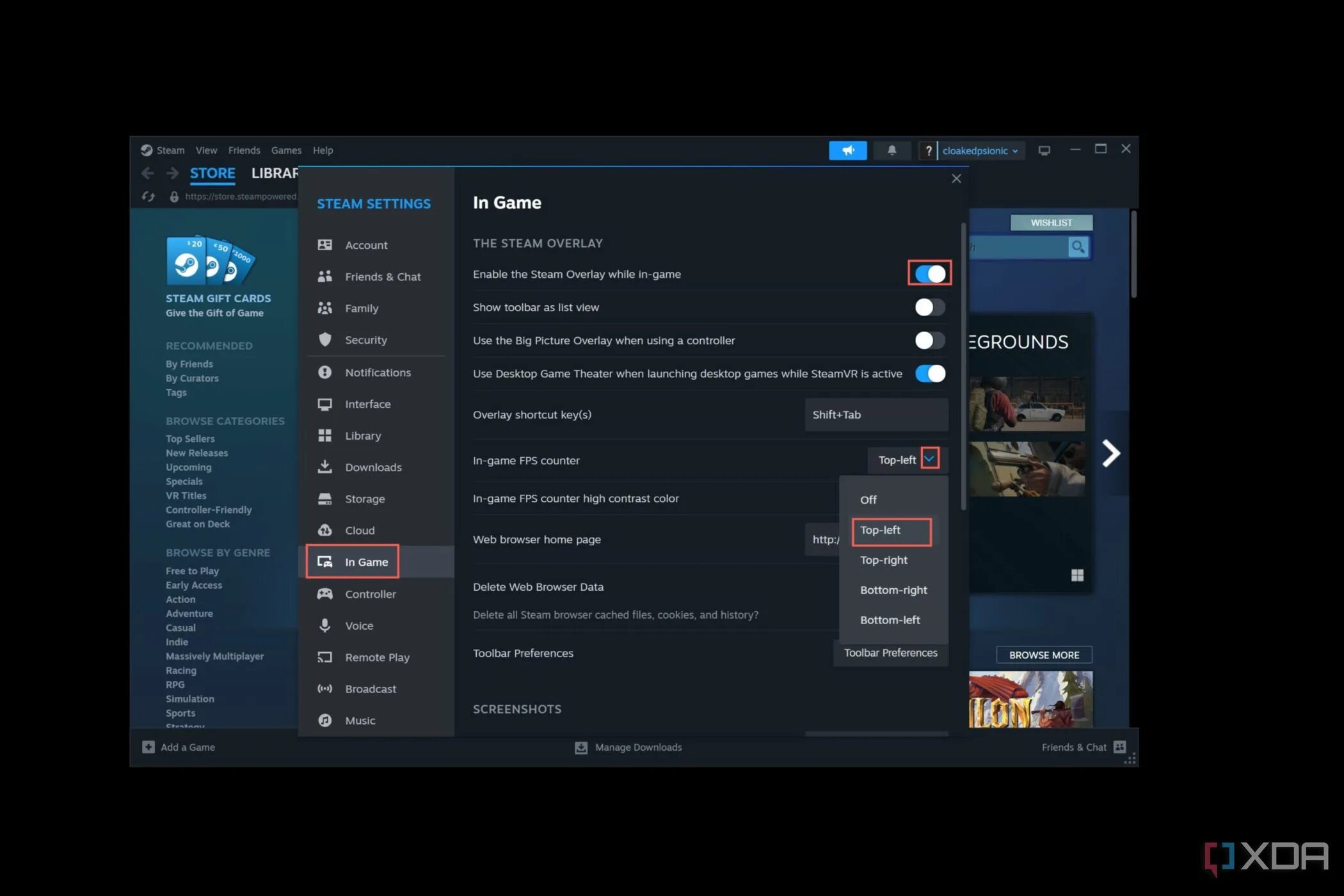Open the cloakedpsionic account dropdown
The height and width of the screenshot is (896, 1344).
(x=979, y=151)
